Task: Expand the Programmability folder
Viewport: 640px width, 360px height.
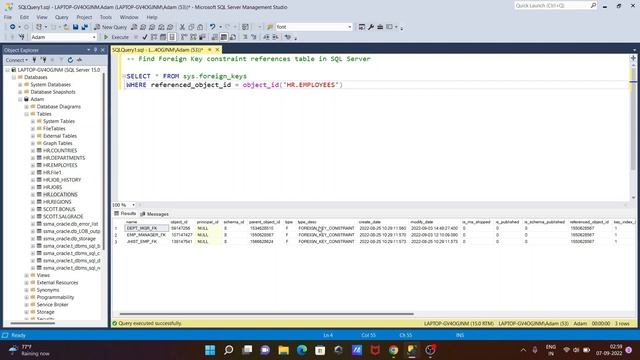Action: click(x=27, y=297)
